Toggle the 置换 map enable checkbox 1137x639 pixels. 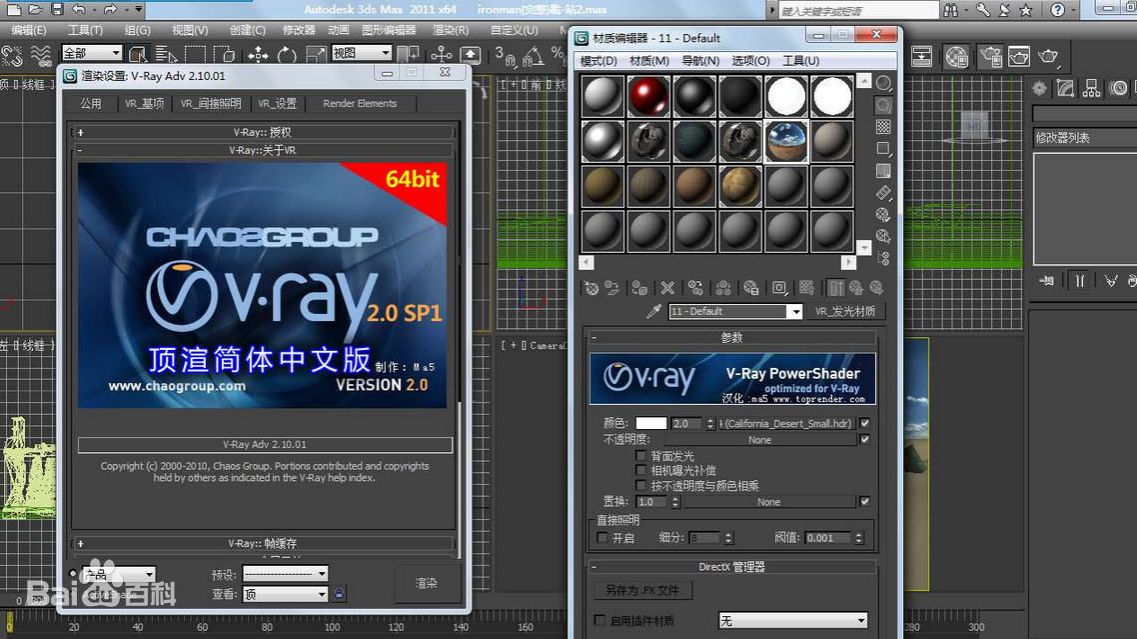click(864, 501)
